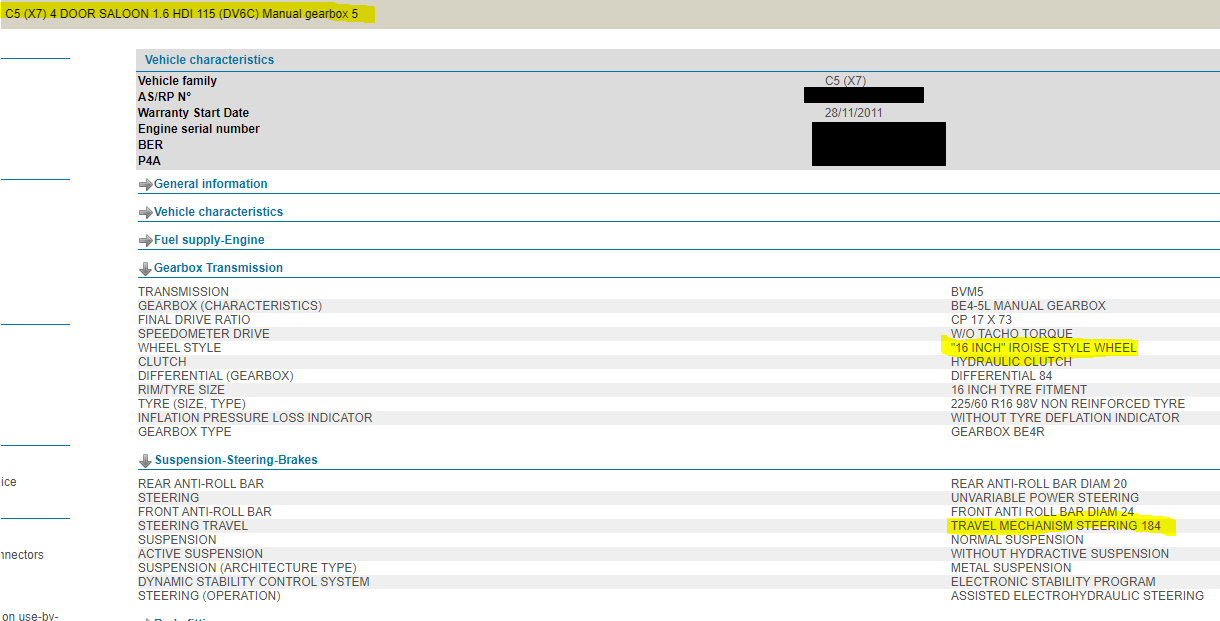Select the GEARBOX BE4R value

pyautogui.click(x=998, y=432)
